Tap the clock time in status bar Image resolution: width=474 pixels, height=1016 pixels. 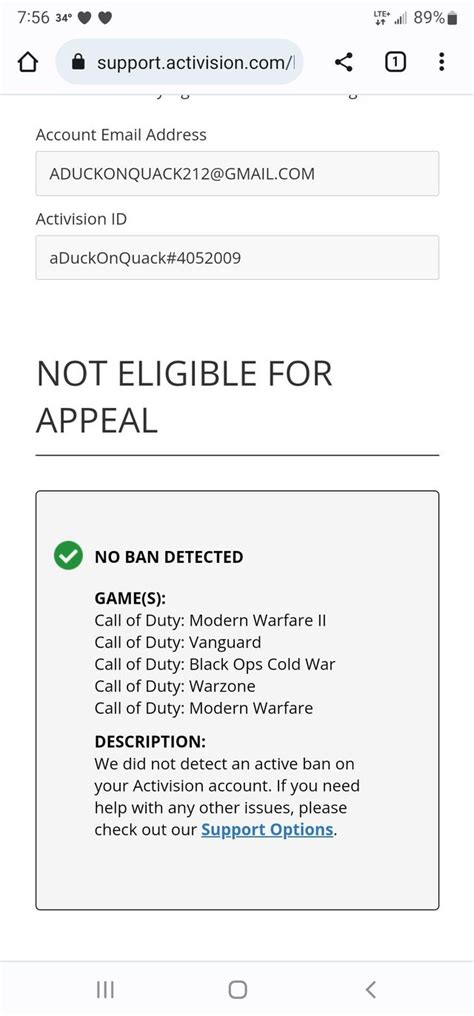34,18
